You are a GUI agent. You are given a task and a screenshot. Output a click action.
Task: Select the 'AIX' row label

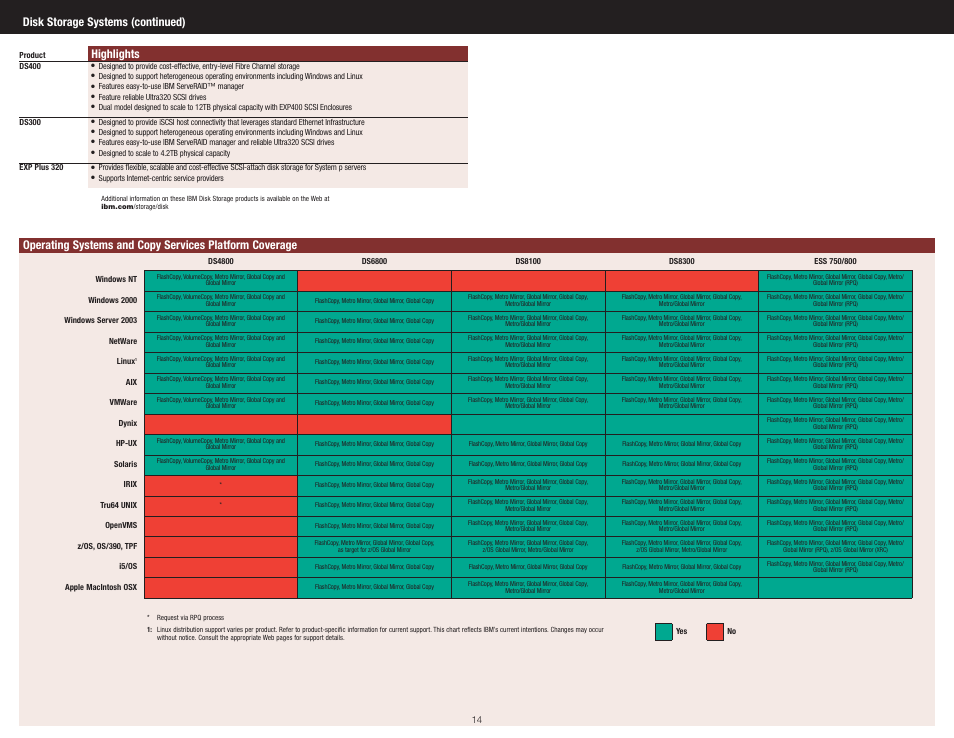click(x=131, y=382)
